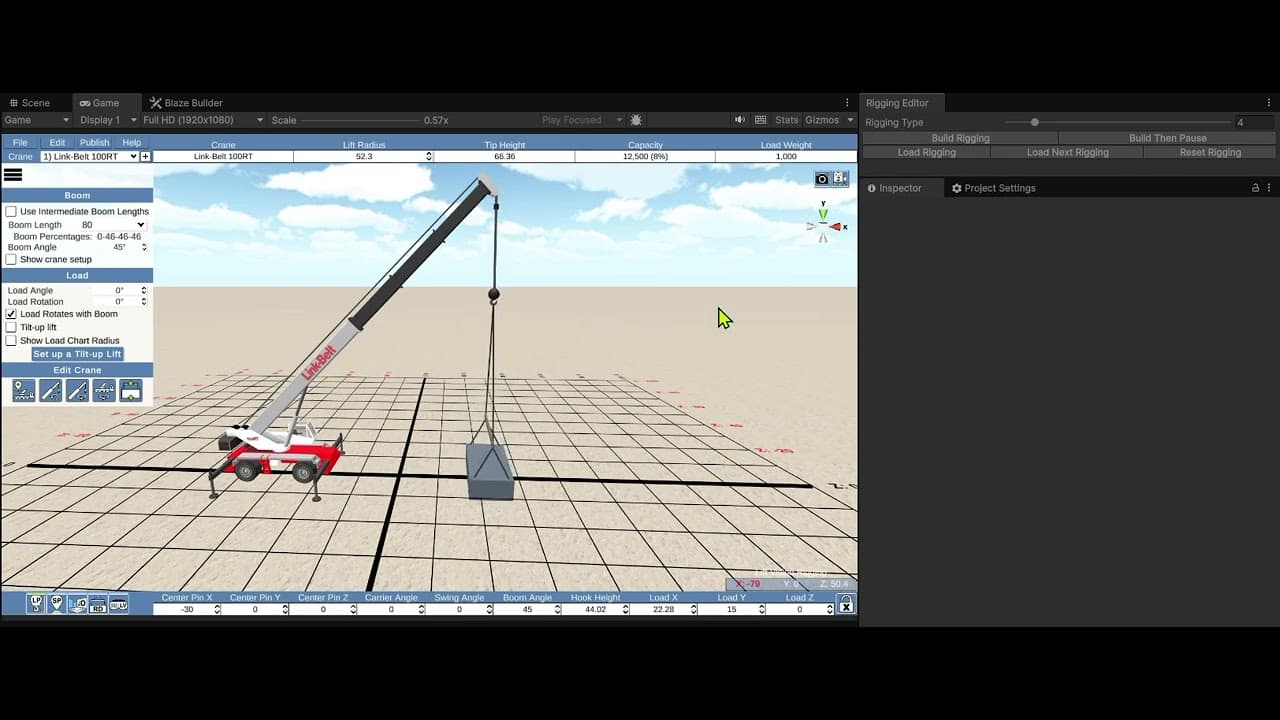This screenshot has height=720, width=1280.
Task: Click the first Edit Crane tool icon
Action: pos(24,391)
